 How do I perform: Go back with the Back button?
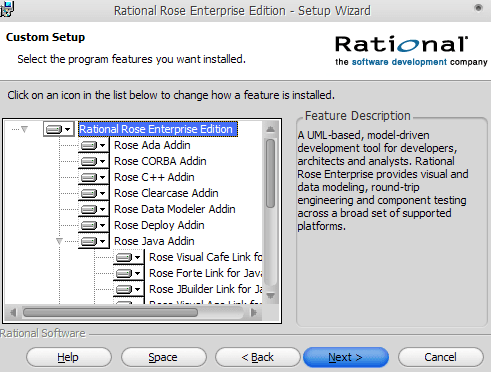point(257,357)
